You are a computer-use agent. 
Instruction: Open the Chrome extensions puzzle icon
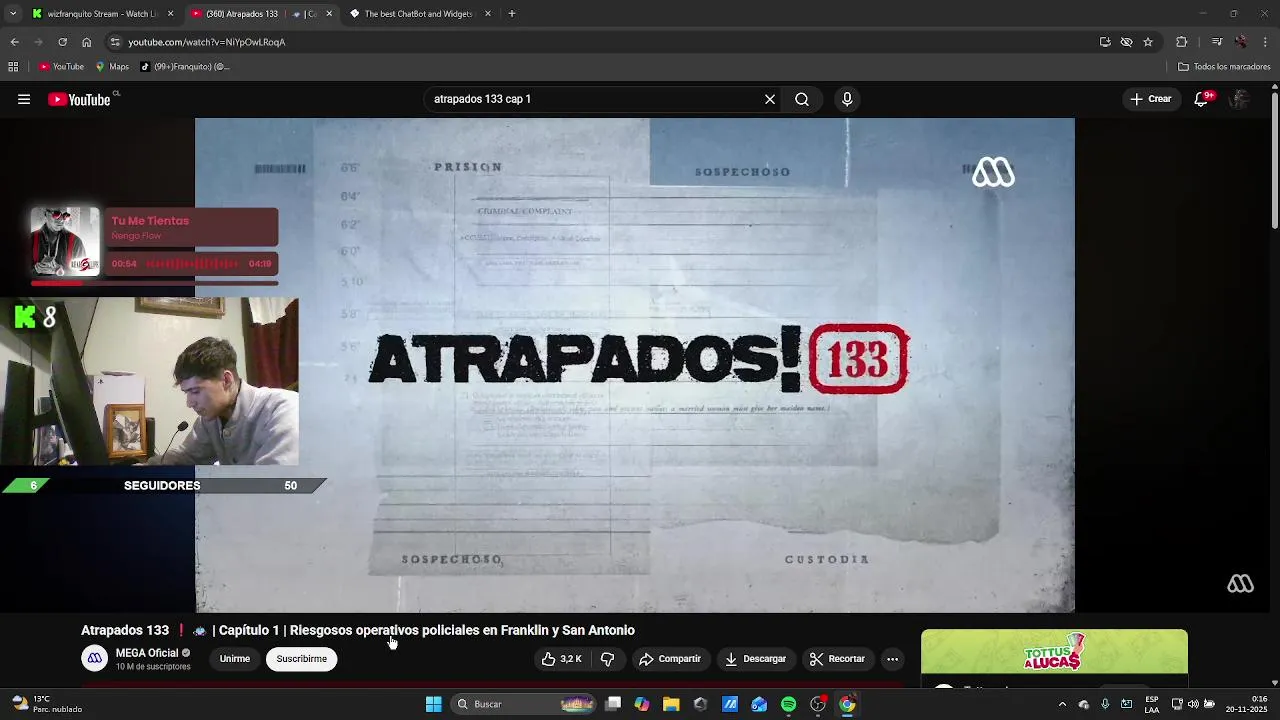[1182, 42]
